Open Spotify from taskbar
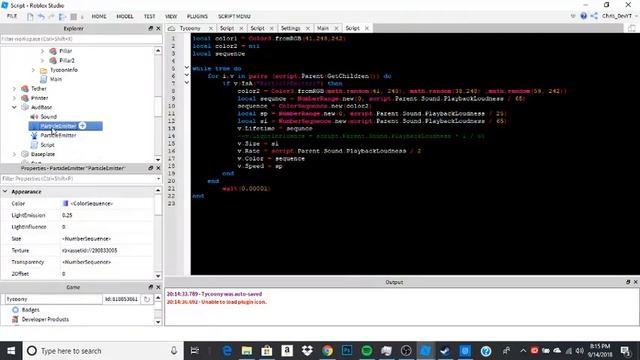640x360 pixels. (x=367, y=351)
